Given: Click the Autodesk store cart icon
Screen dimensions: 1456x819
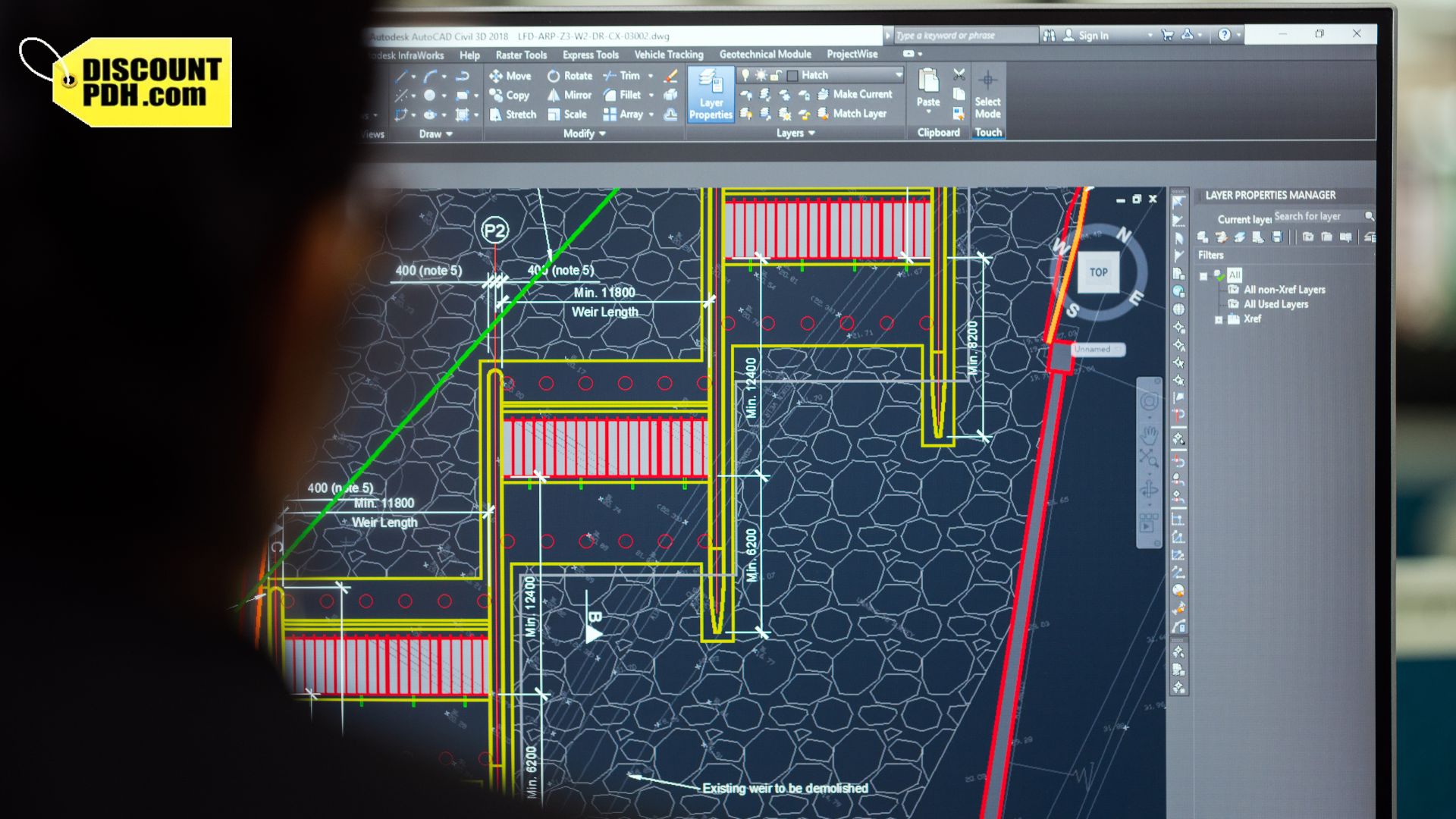Looking at the screenshot, I should 1167,35.
